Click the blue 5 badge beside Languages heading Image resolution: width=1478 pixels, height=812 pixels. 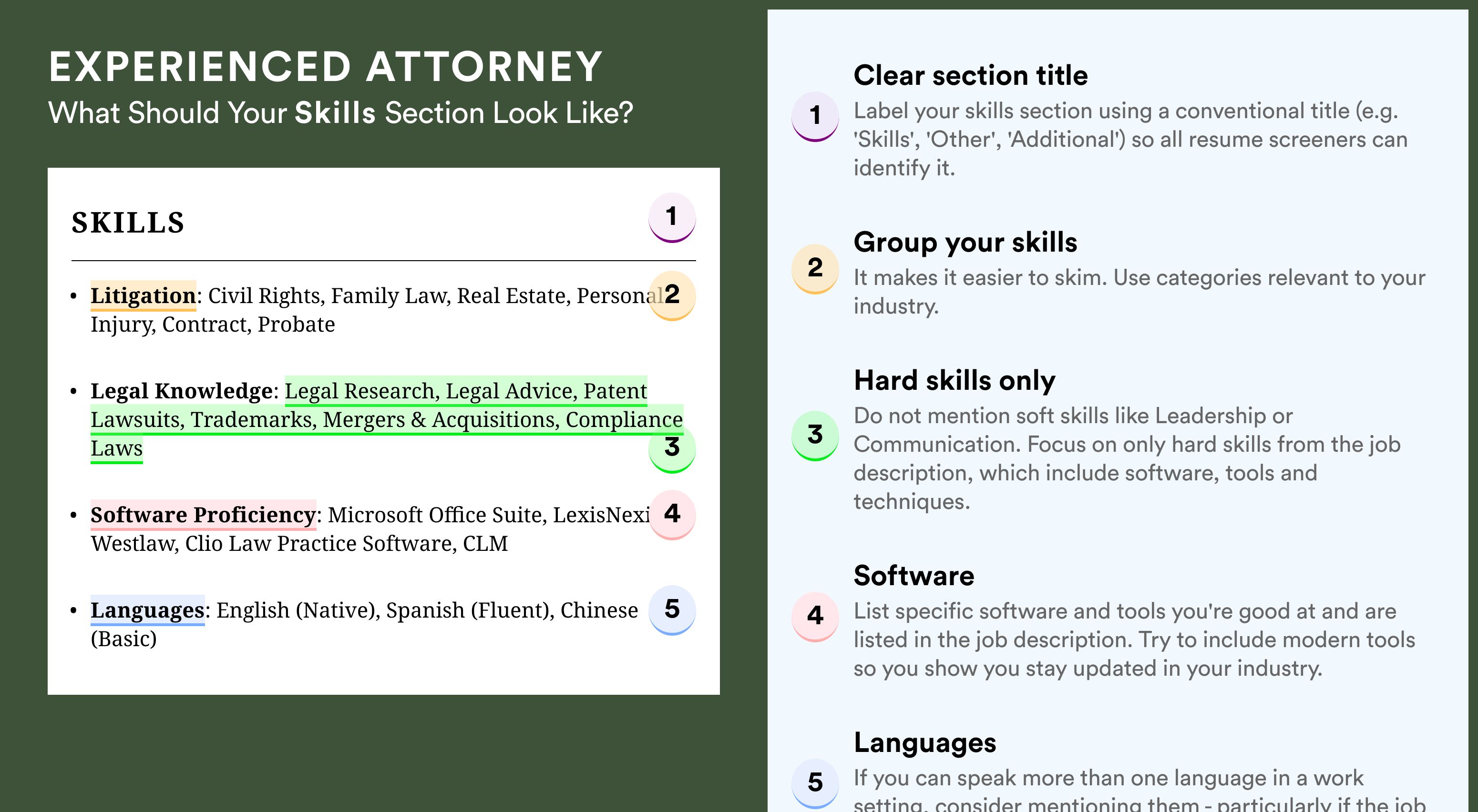tap(815, 783)
